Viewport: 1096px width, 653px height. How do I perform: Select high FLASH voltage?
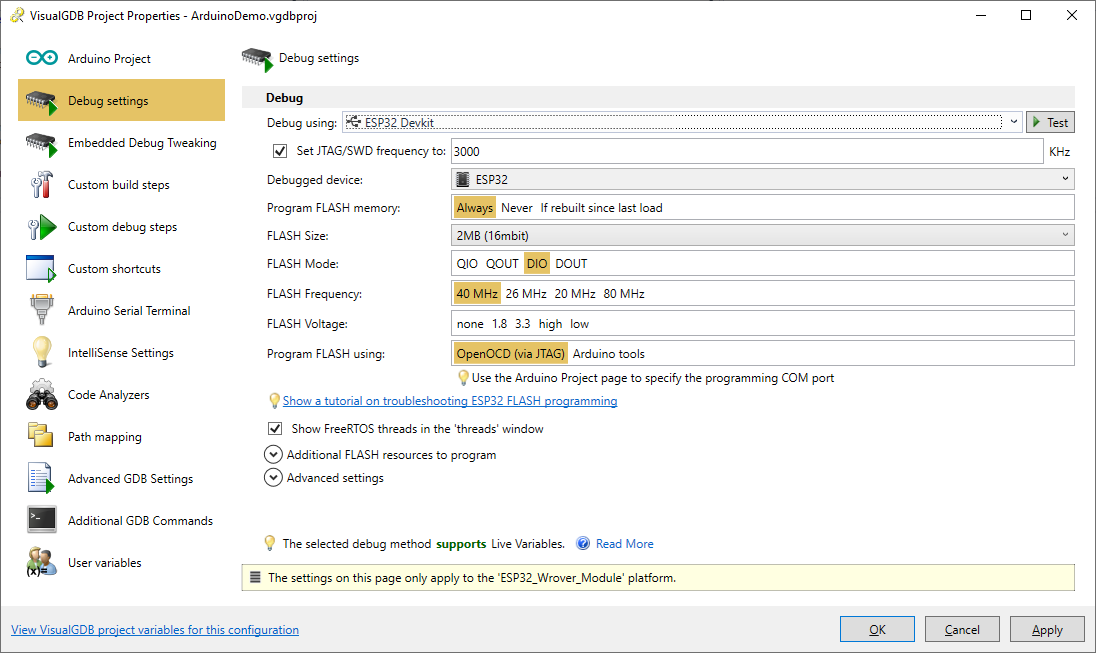550,324
